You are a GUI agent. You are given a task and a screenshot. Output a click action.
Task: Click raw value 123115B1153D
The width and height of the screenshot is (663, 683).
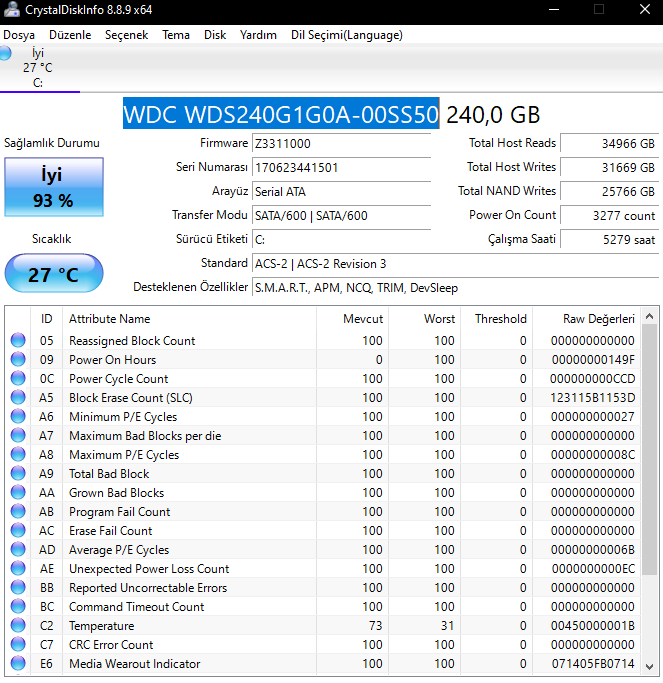(592, 398)
